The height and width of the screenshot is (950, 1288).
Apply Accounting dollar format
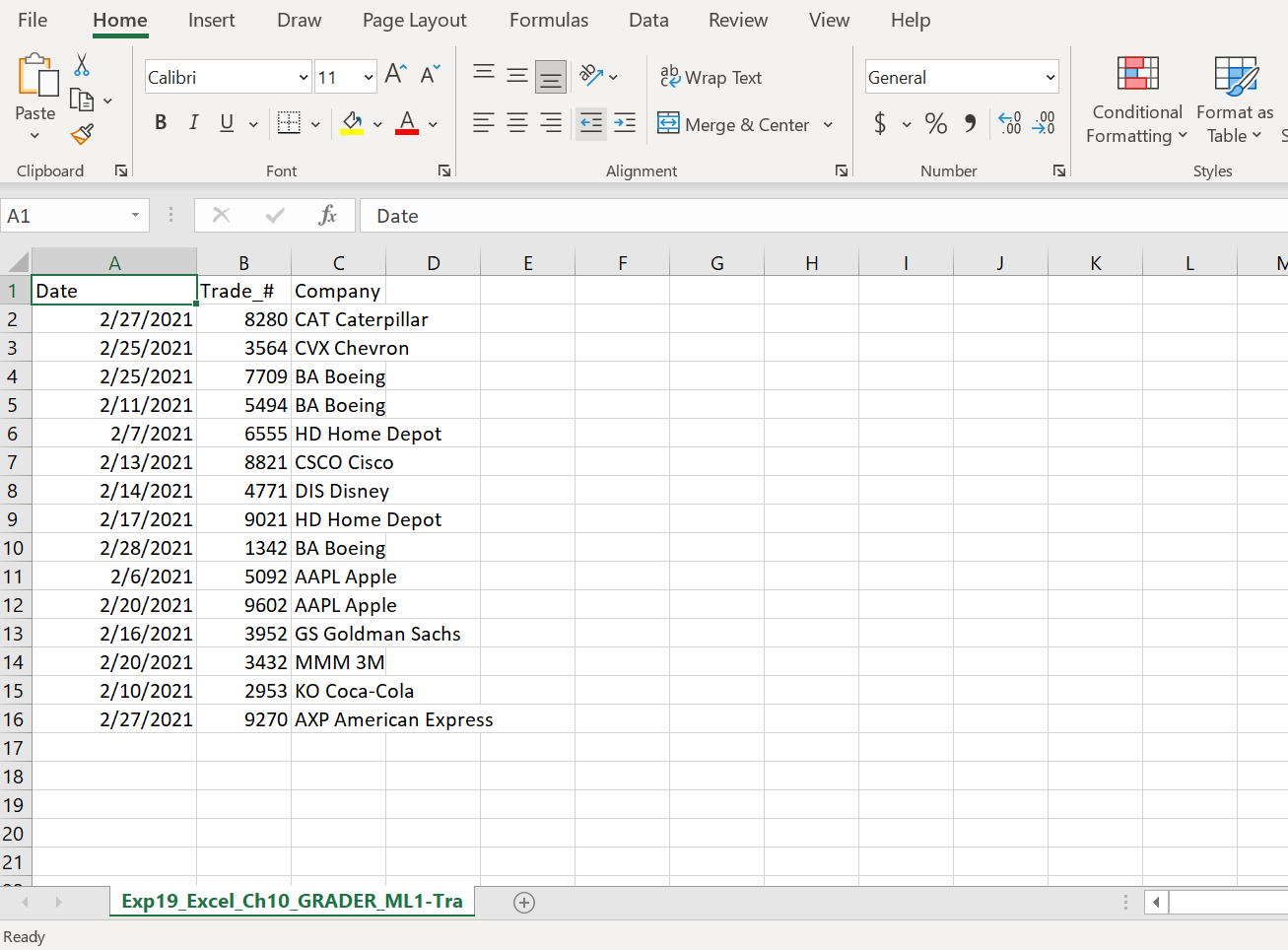pos(880,124)
